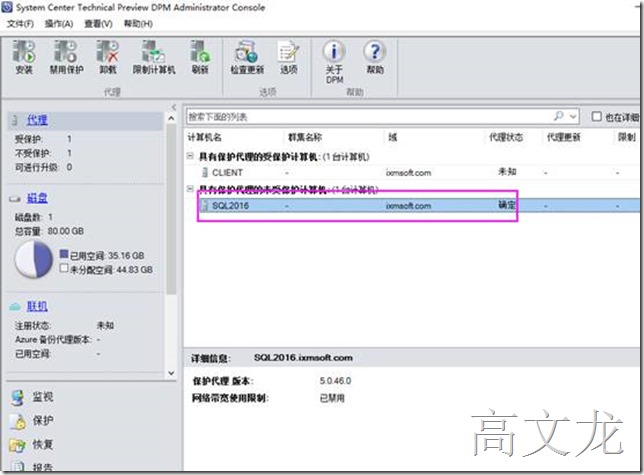Go to the 保护 workspace
644x475 pixels.
click(x=43, y=421)
